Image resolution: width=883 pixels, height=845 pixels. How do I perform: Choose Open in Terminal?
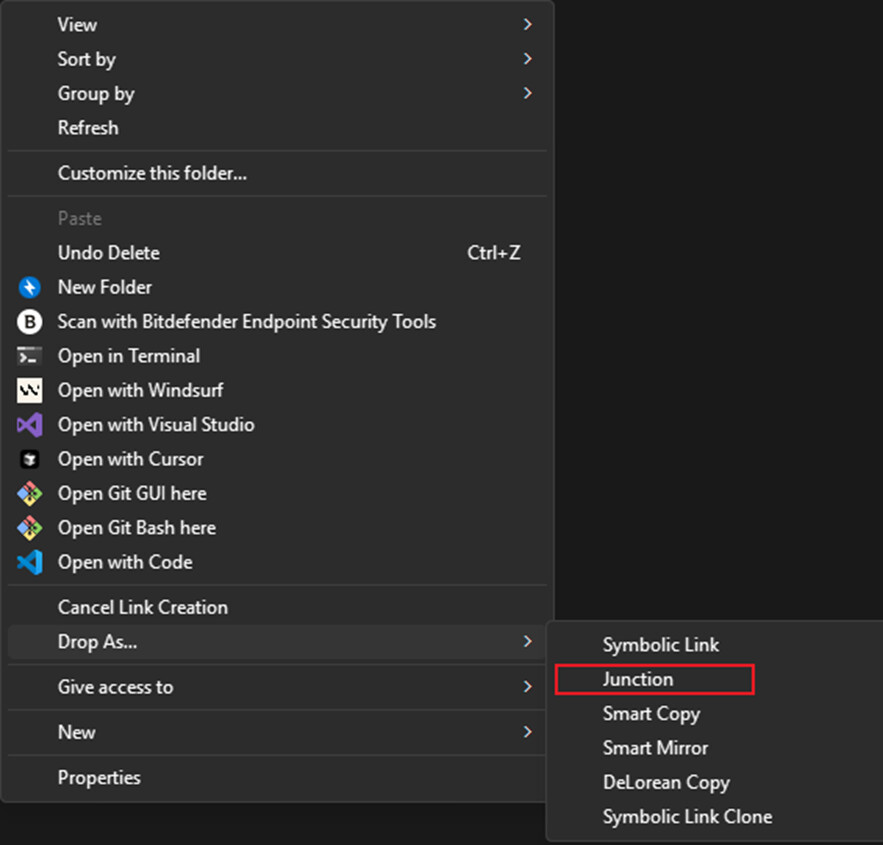tap(277, 356)
